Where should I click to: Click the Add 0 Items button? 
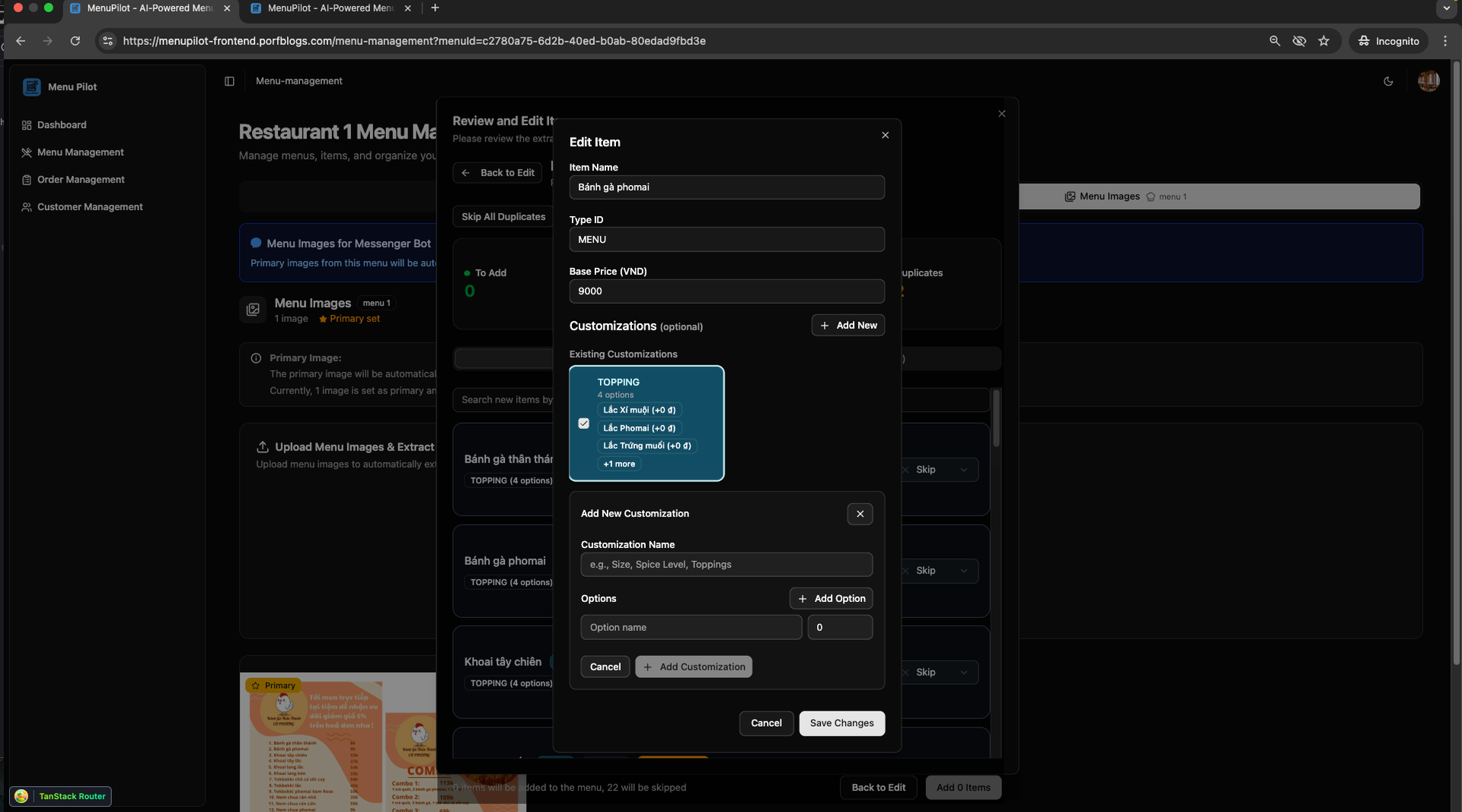[963, 788]
